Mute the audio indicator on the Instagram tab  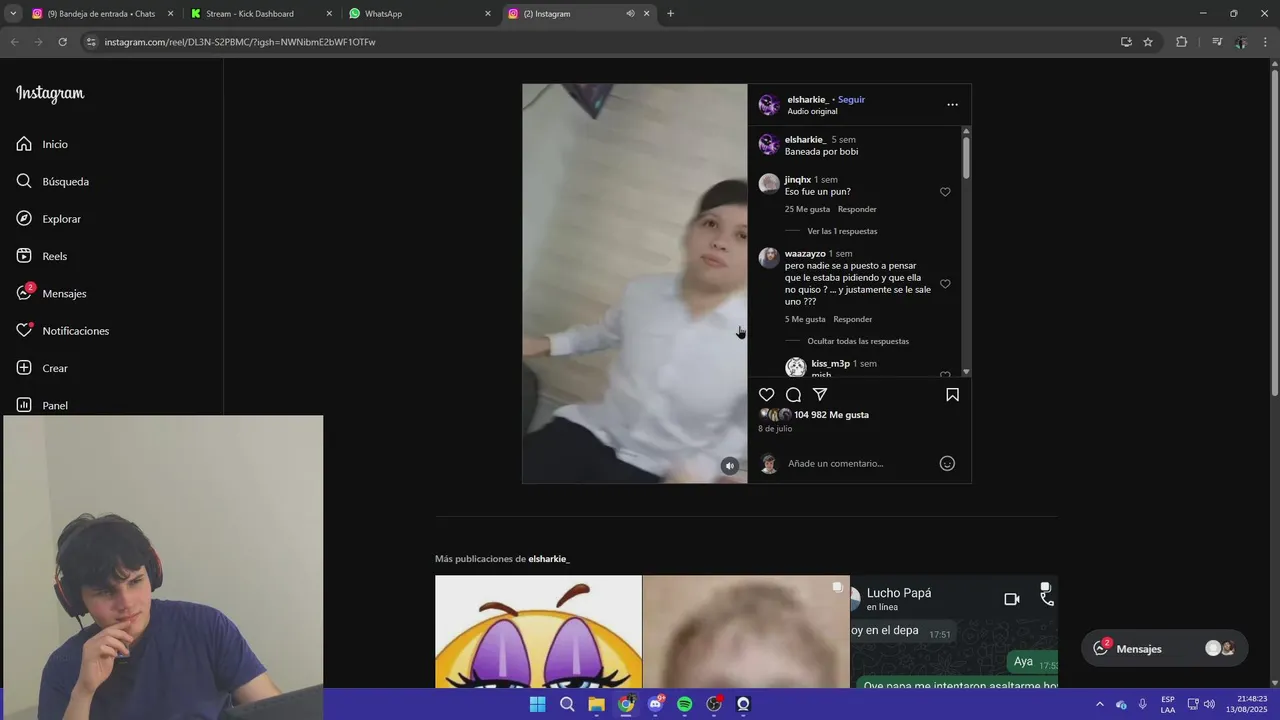point(630,14)
